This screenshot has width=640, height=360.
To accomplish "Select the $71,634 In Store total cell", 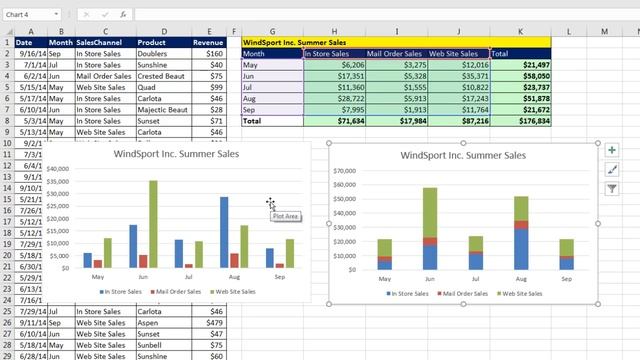I will point(334,121).
